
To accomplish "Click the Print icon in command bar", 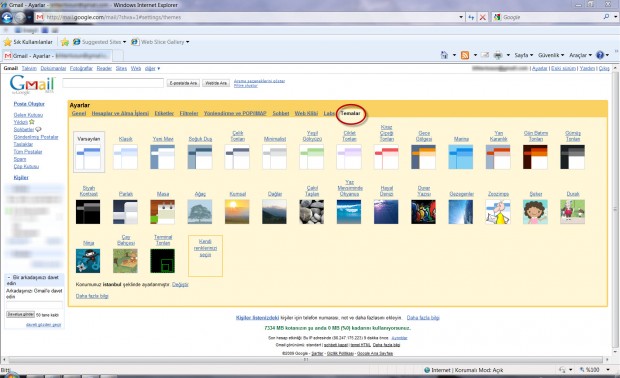I will point(498,55).
